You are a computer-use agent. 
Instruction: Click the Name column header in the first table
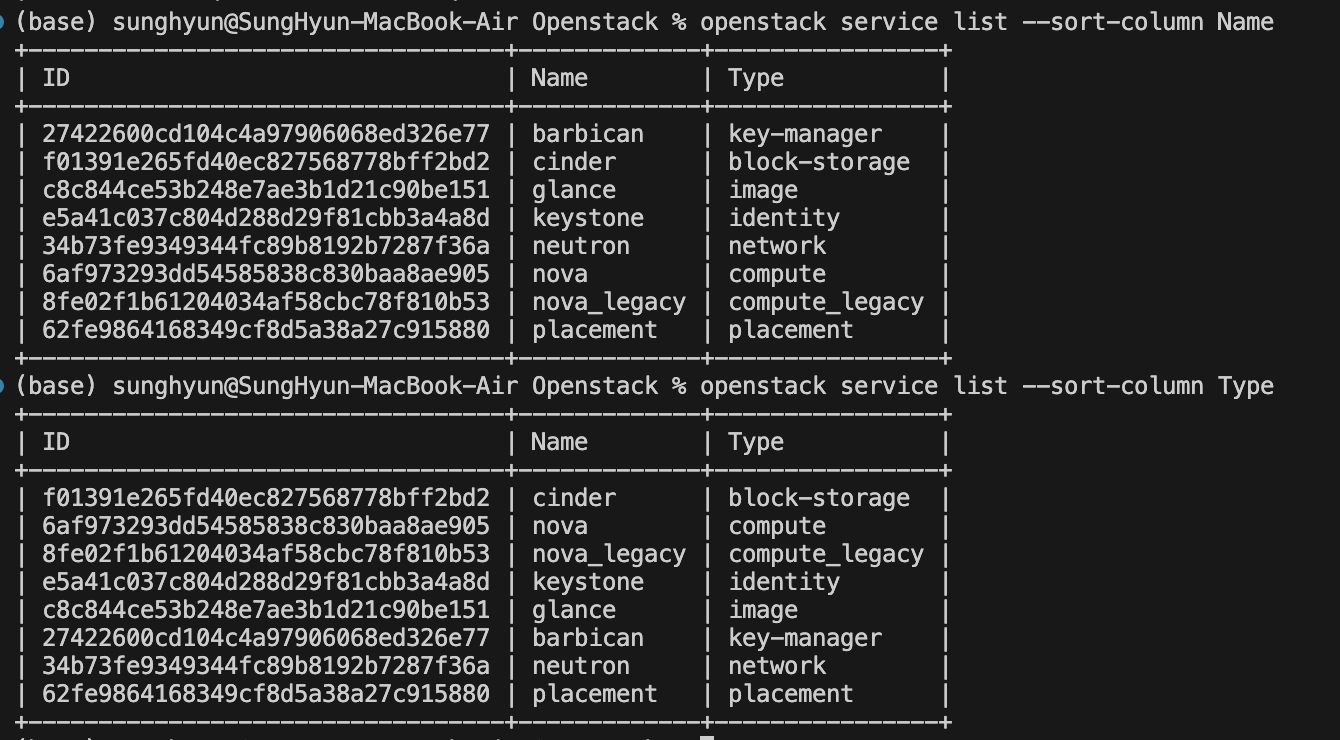pyautogui.click(x=559, y=78)
